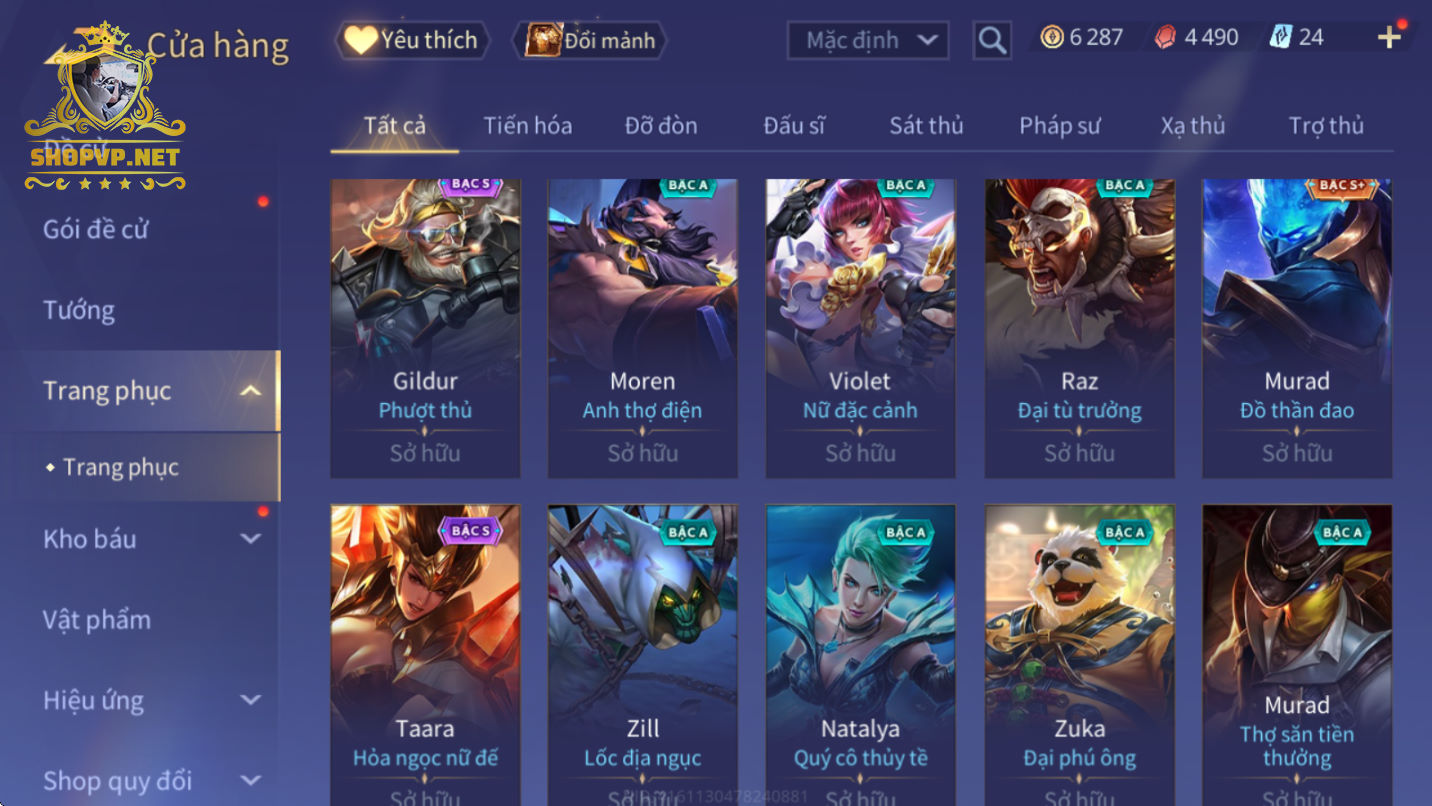Screen dimensions: 1432x806
Task: Switch to the Sát thủ tab
Action: (x=926, y=126)
